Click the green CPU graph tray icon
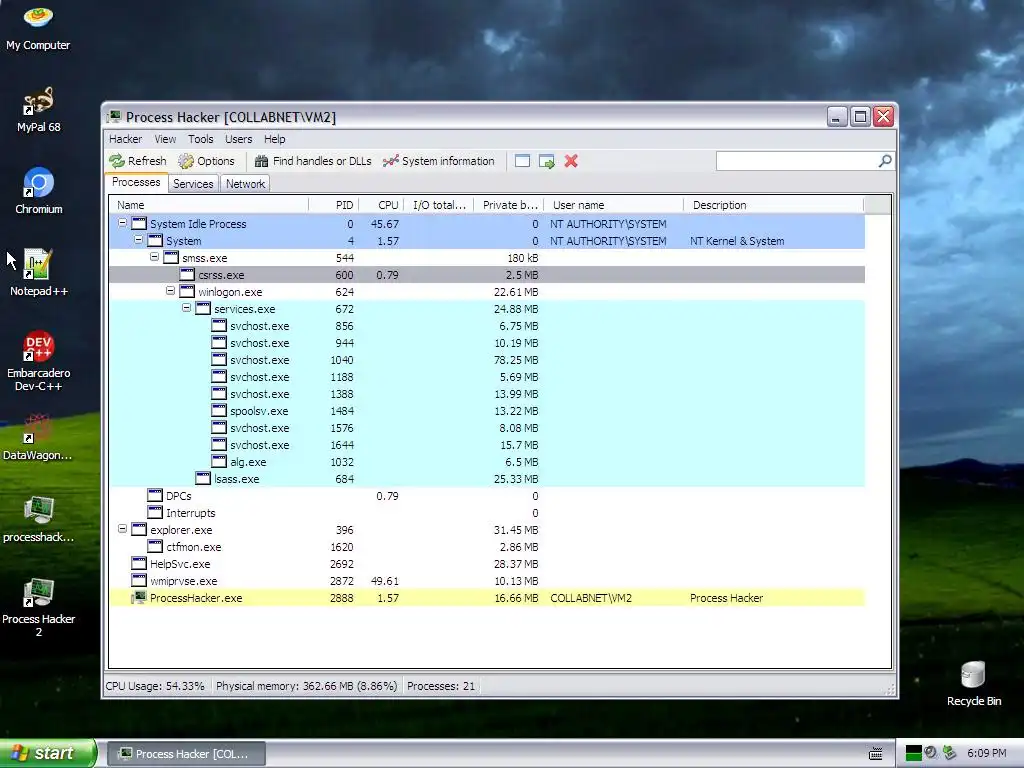Screen dimensions: 1024x768 913,753
